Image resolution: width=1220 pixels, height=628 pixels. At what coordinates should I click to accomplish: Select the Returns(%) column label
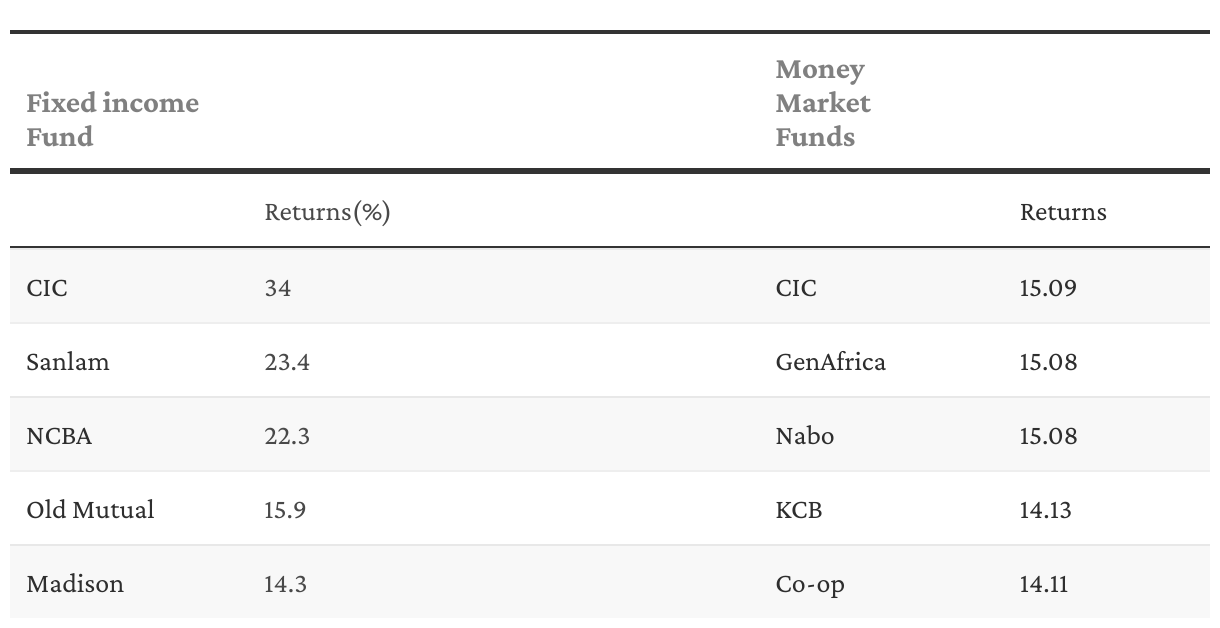point(327,212)
